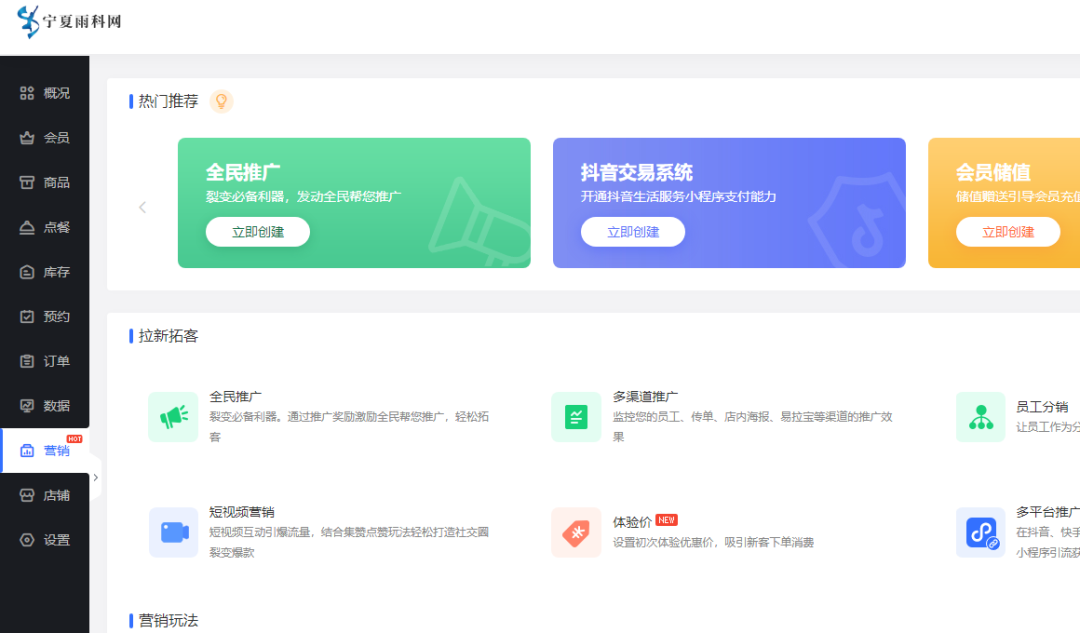
Task: Click the 营销玩法 section heading
Action: [x=168, y=621]
